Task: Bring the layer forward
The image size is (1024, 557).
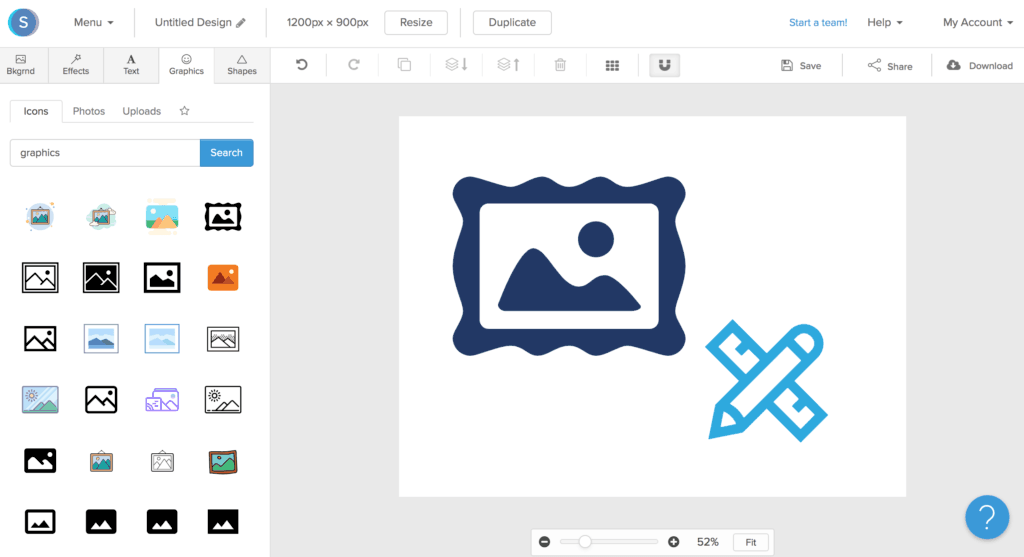Action: [508, 65]
